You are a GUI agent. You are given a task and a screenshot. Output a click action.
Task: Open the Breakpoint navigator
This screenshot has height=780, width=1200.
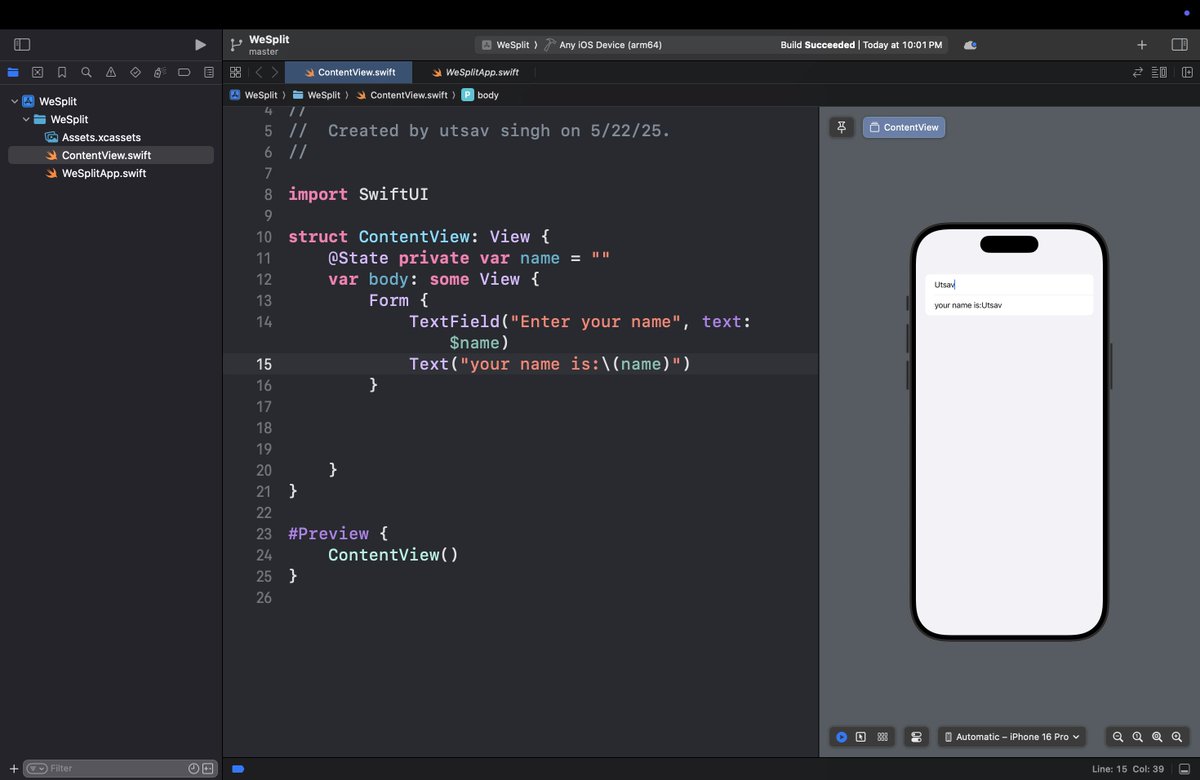pyautogui.click(x=184, y=72)
